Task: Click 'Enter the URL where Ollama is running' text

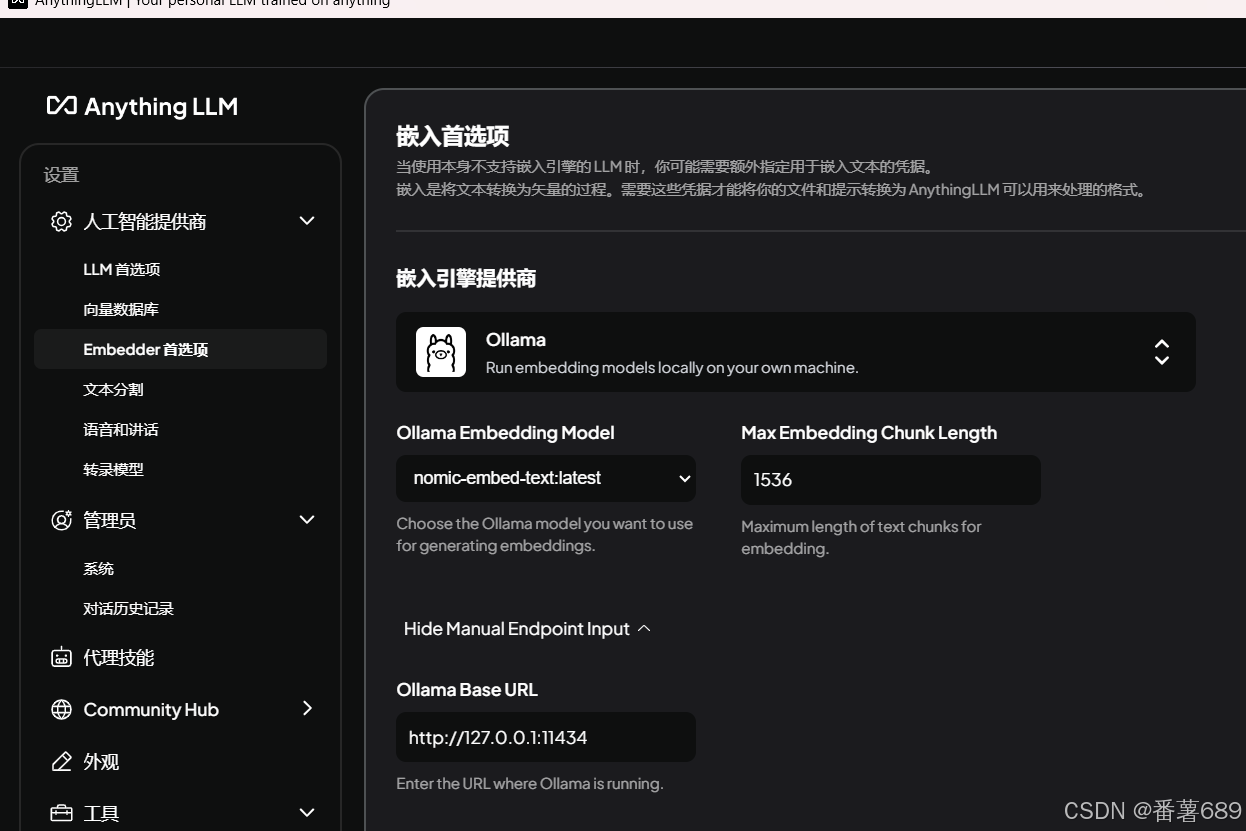Action: (530, 783)
